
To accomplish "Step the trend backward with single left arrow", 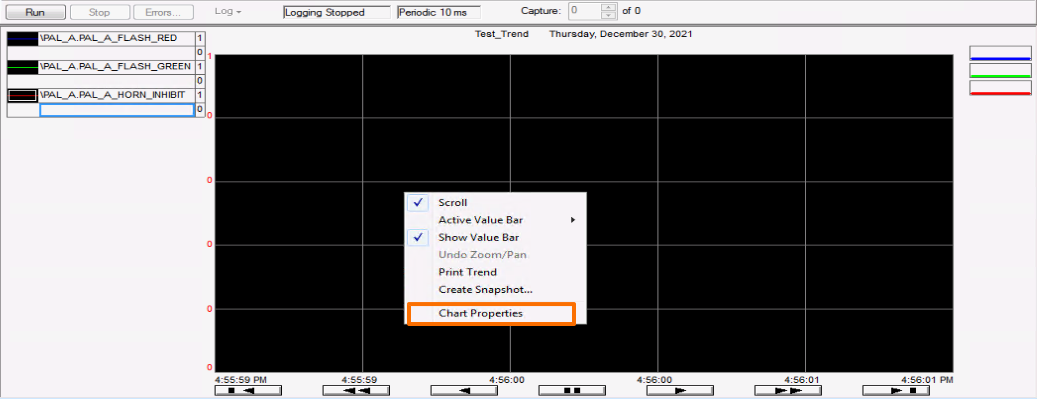I will coord(464,390).
